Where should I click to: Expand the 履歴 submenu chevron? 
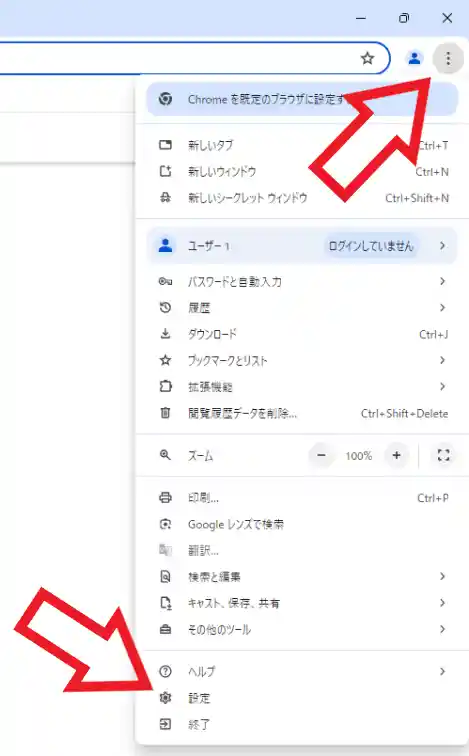tap(442, 307)
